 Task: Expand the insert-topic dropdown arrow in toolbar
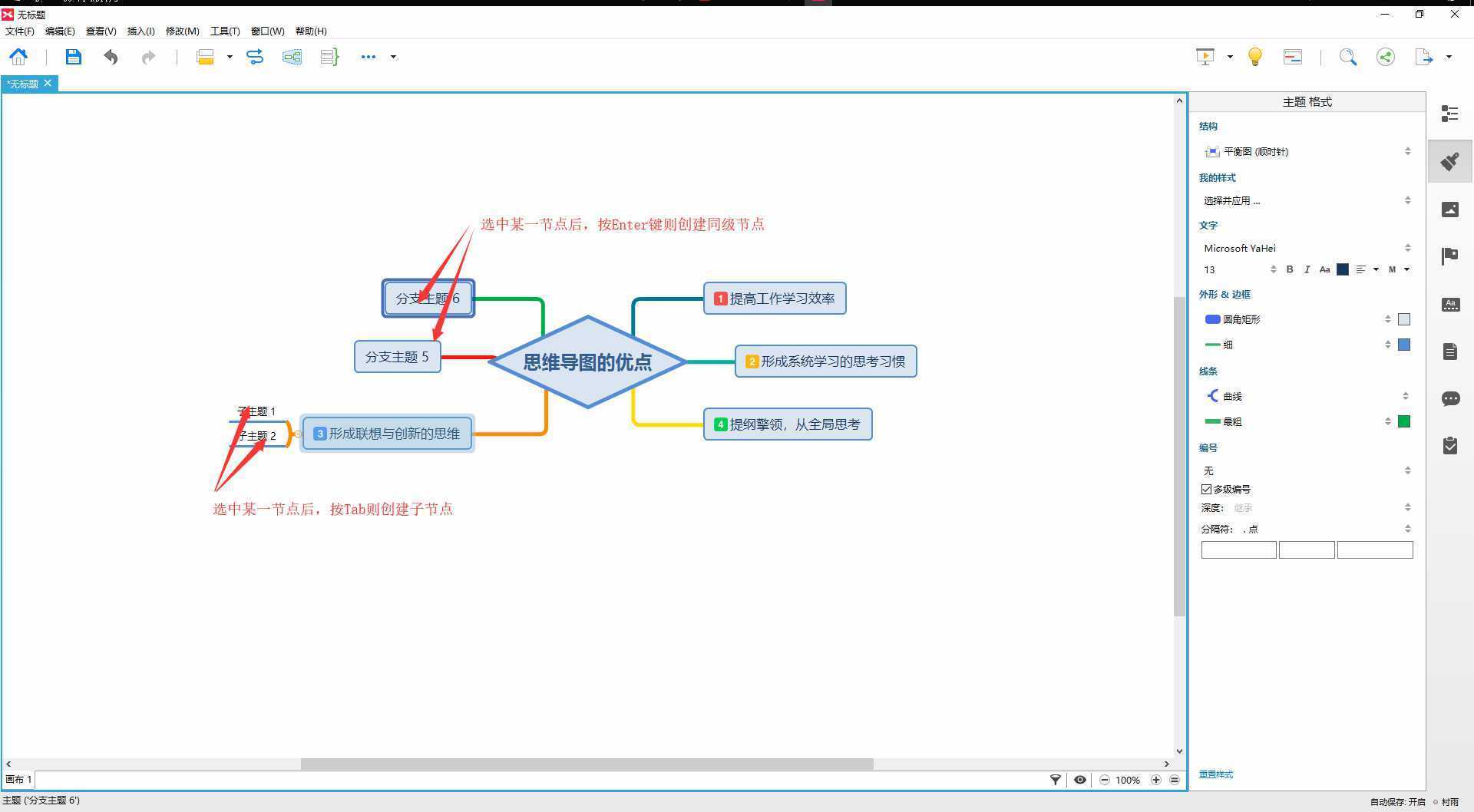point(229,57)
